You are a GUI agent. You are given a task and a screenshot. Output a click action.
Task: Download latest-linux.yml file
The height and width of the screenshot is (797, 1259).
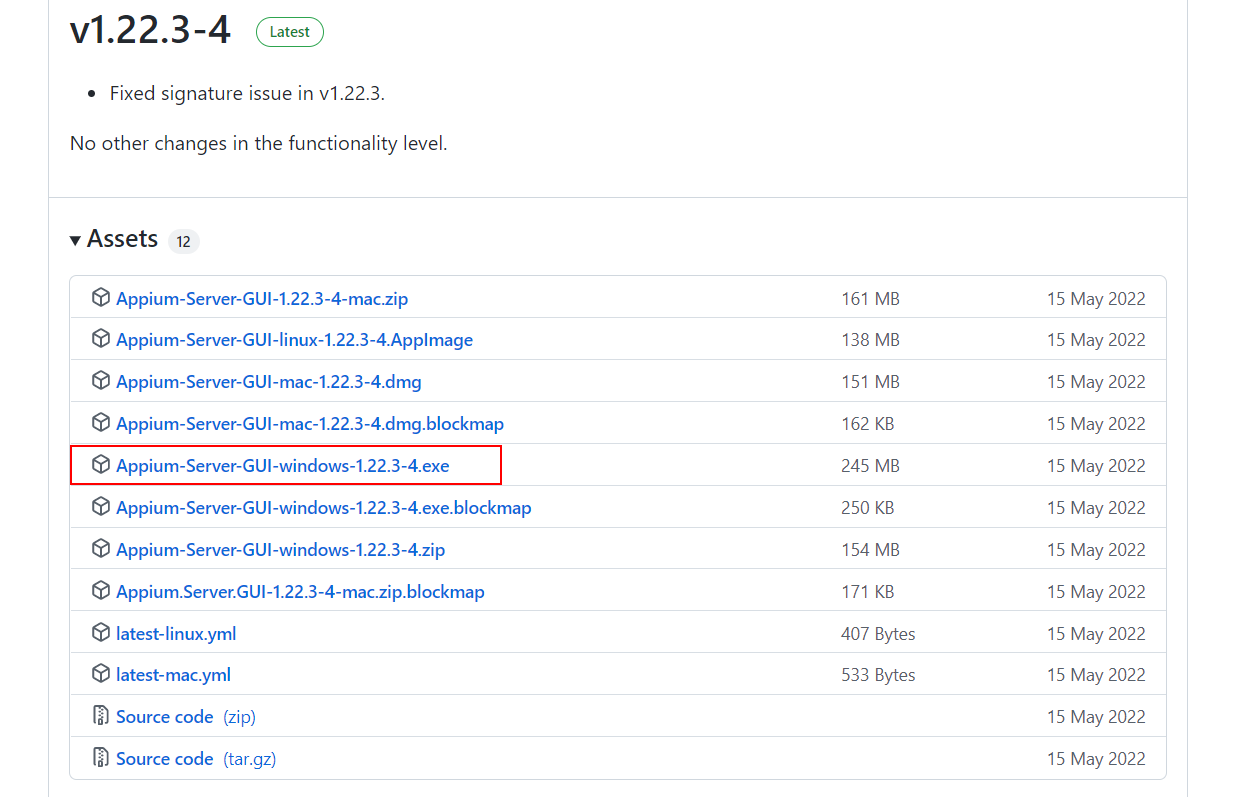pos(176,634)
